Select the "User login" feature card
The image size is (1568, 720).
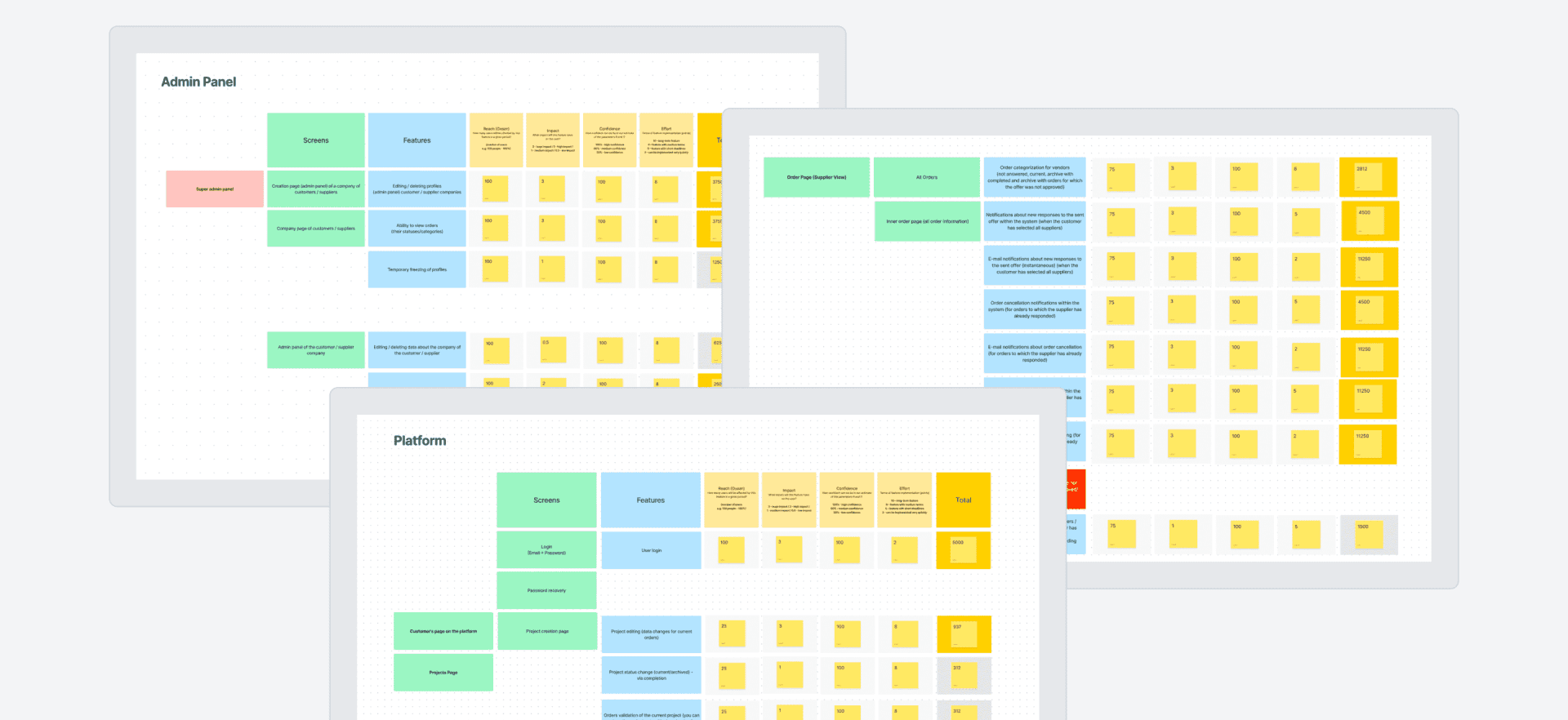(x=651, y=550)
